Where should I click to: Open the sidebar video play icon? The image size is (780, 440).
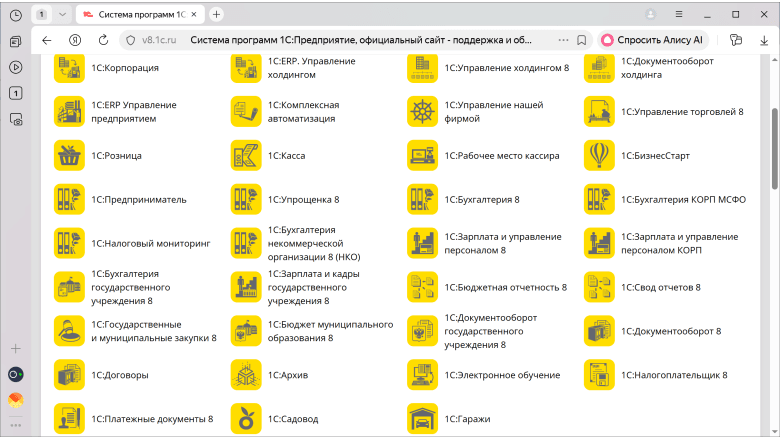pyautogui.click(x=16, y=67)
